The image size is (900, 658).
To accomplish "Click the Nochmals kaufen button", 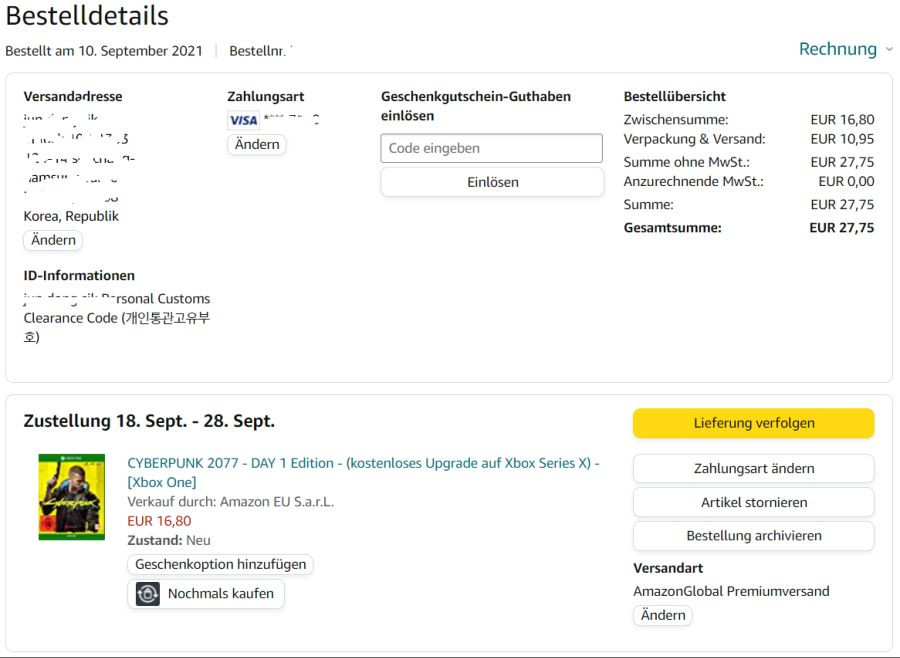I will click(x=206, y=594).
